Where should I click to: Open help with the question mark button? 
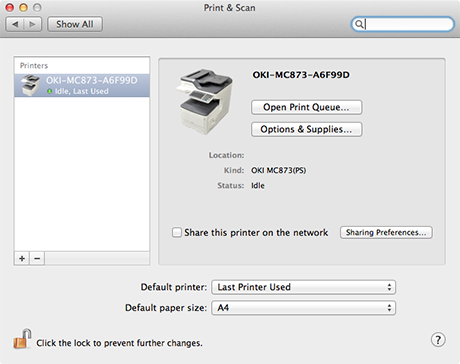[x=438, y=340]
